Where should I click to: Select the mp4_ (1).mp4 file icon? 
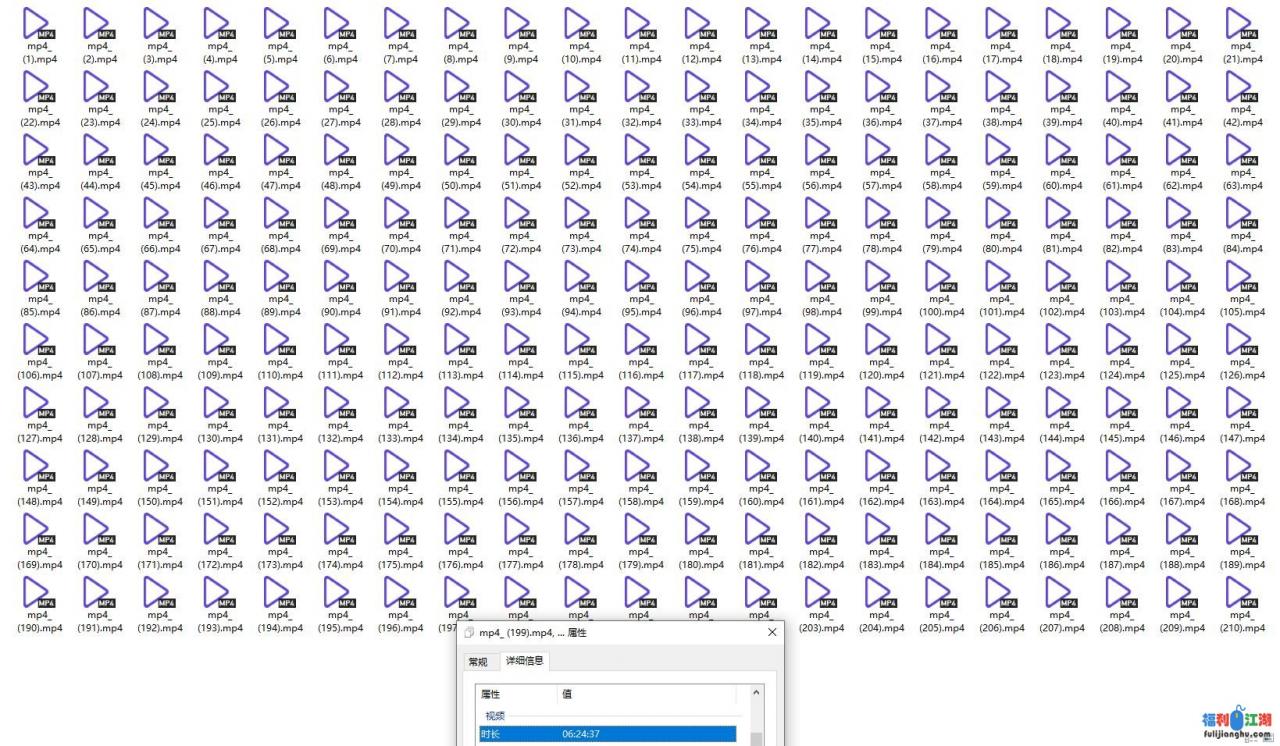click(40, 25)
